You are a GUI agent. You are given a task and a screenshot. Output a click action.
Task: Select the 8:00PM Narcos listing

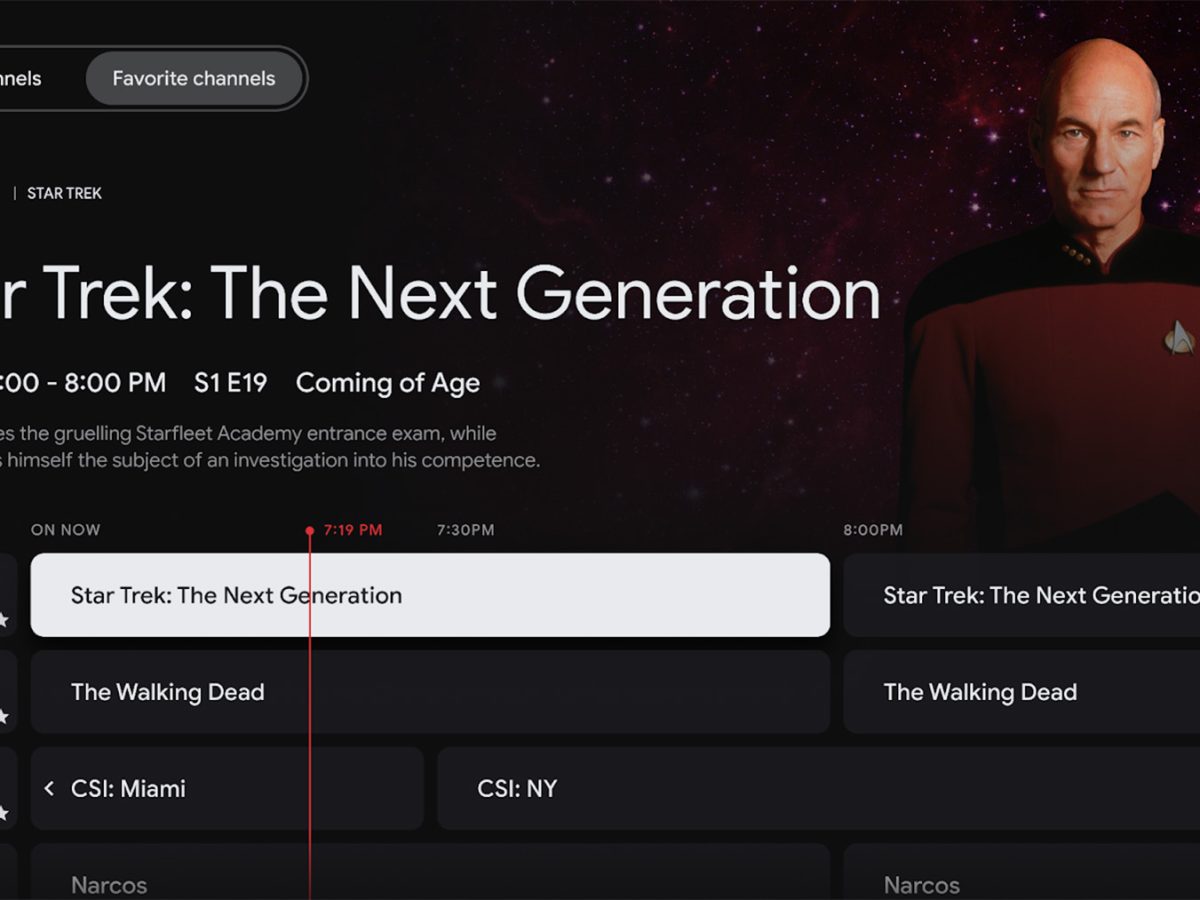point(1020,878)
